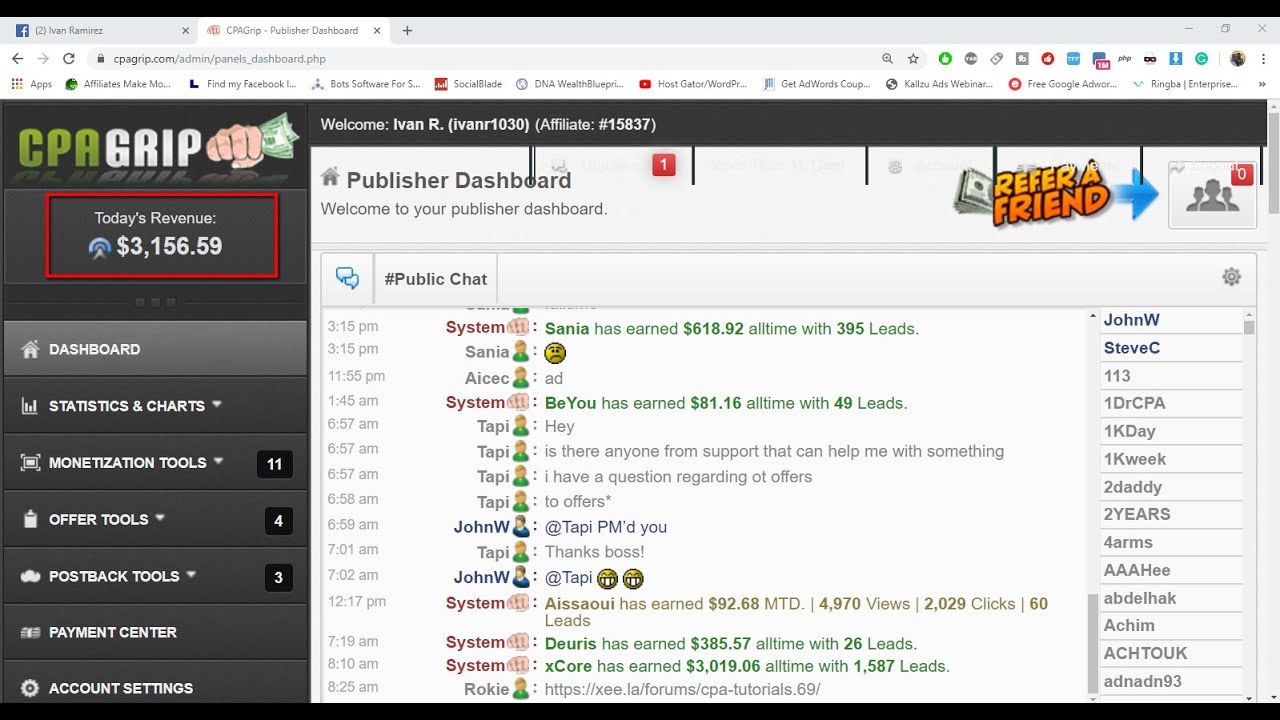Select user ACHTOUK in the user list
This screenshot has width=1280, height=720.
coord(1145,653)
